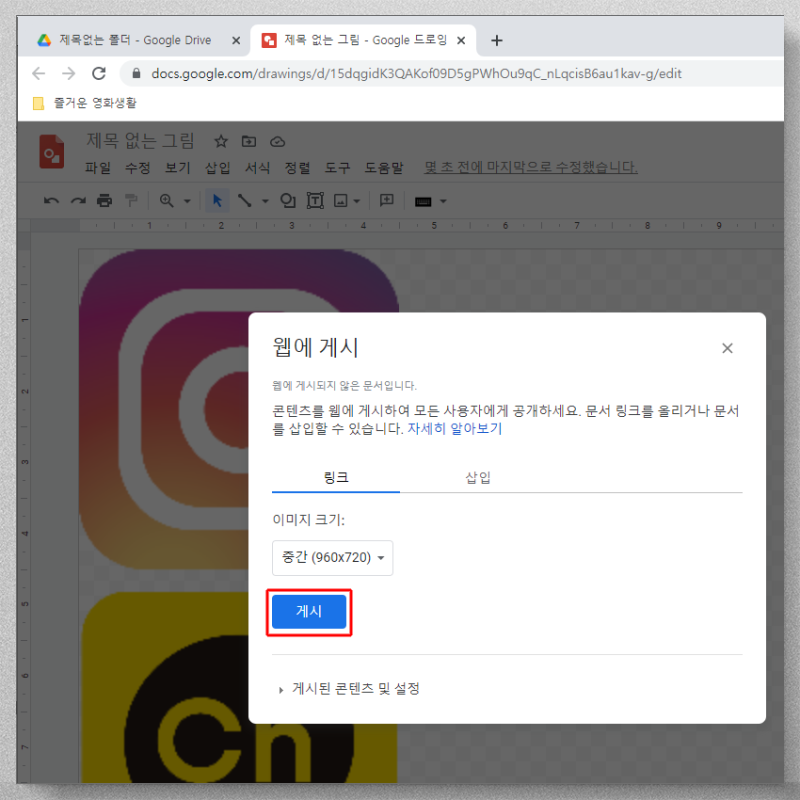Select the text box tool
The width and height of the screenshot is (800, 800).
coord(315,201)
